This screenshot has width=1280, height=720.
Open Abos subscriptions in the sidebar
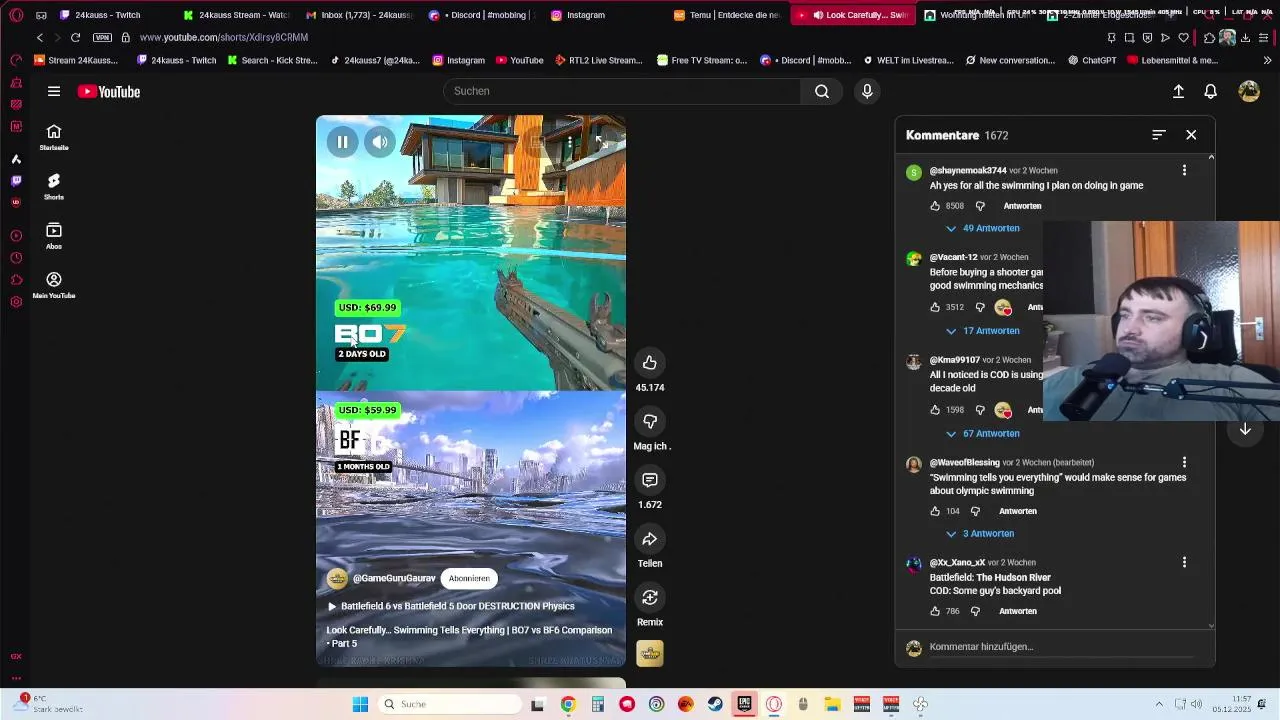click(54, 236)
